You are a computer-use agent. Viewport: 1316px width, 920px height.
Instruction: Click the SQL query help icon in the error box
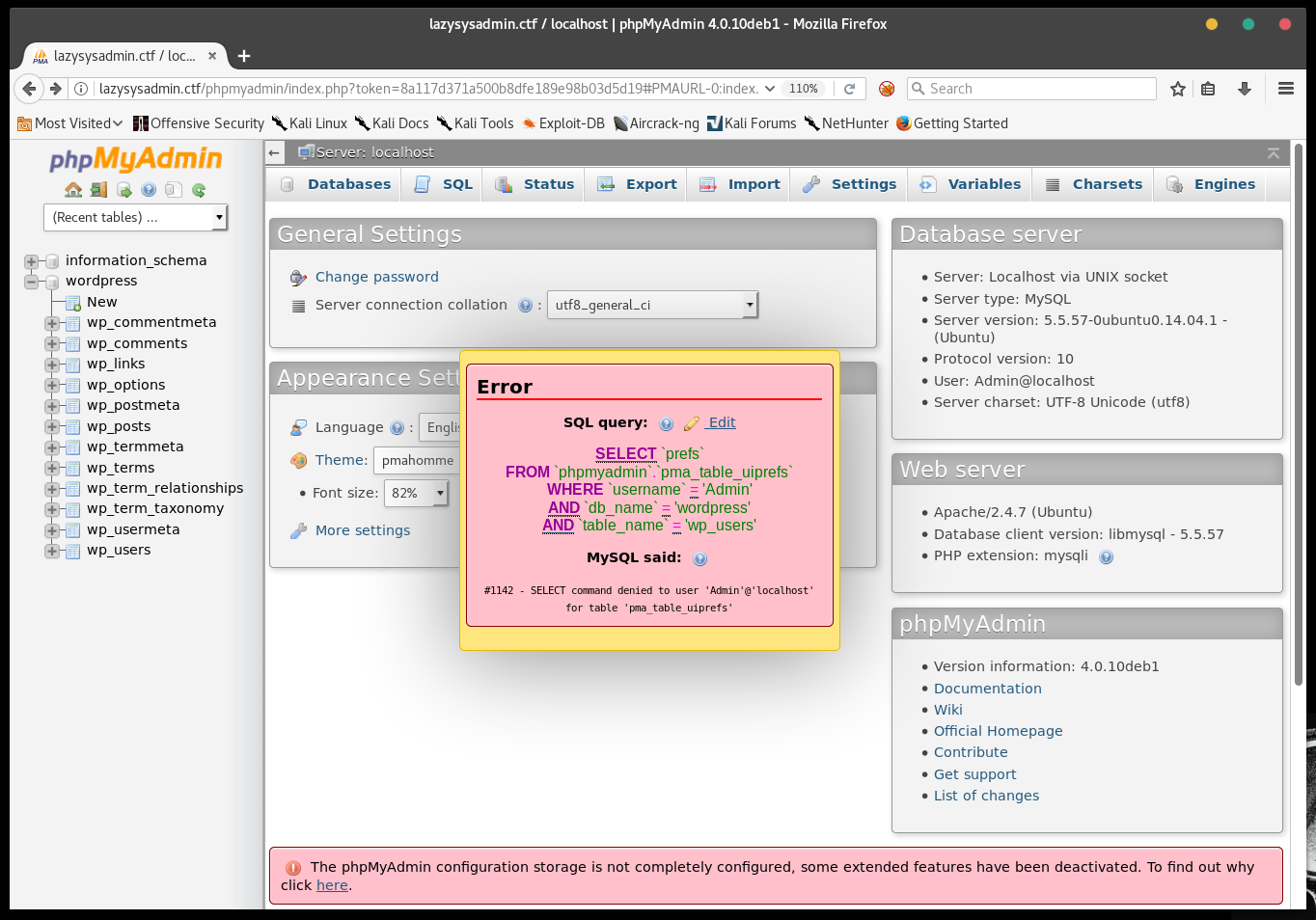tap(666, 423)
